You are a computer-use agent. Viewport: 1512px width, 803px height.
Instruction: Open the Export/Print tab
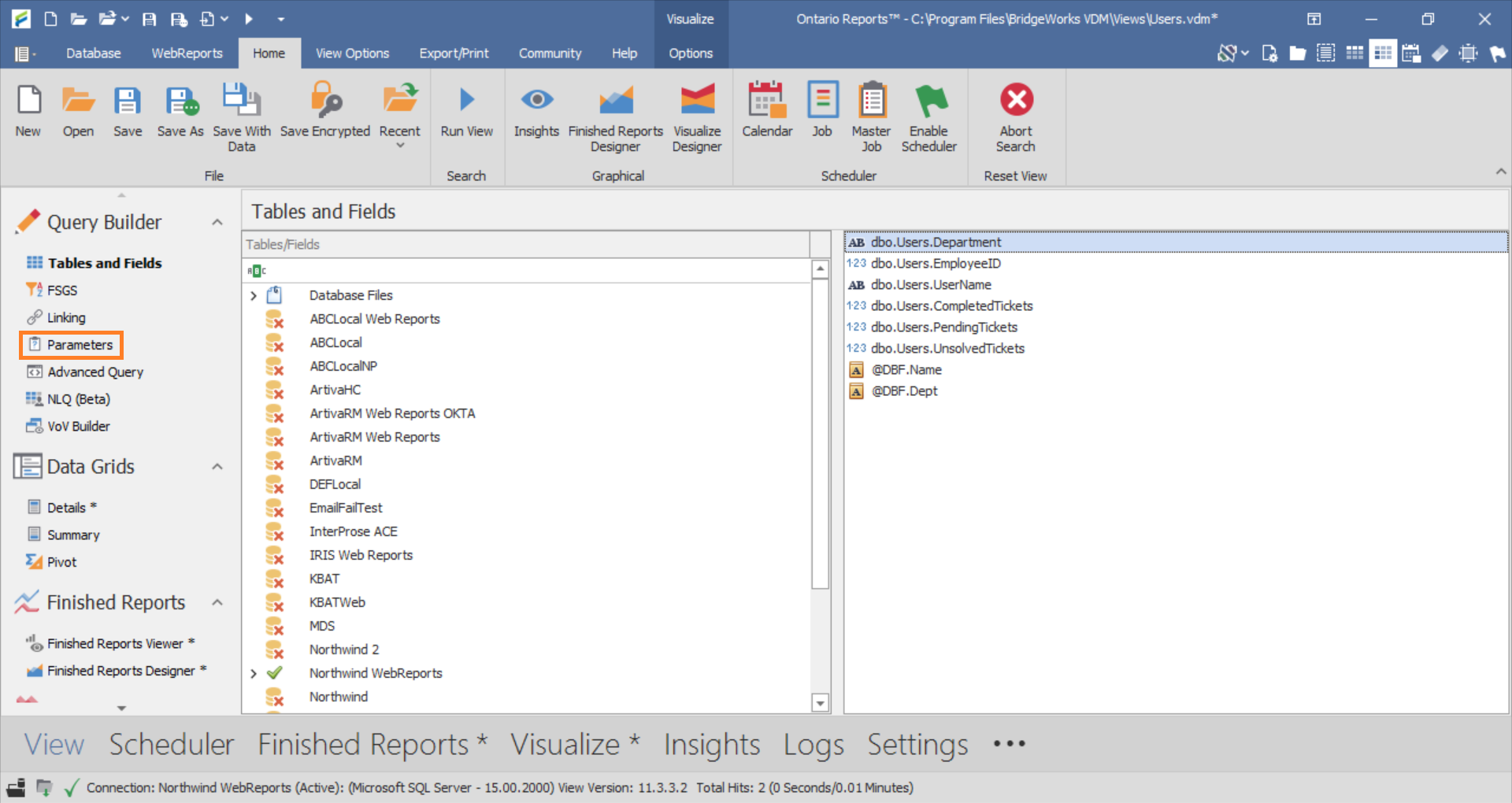coord(454,54)
